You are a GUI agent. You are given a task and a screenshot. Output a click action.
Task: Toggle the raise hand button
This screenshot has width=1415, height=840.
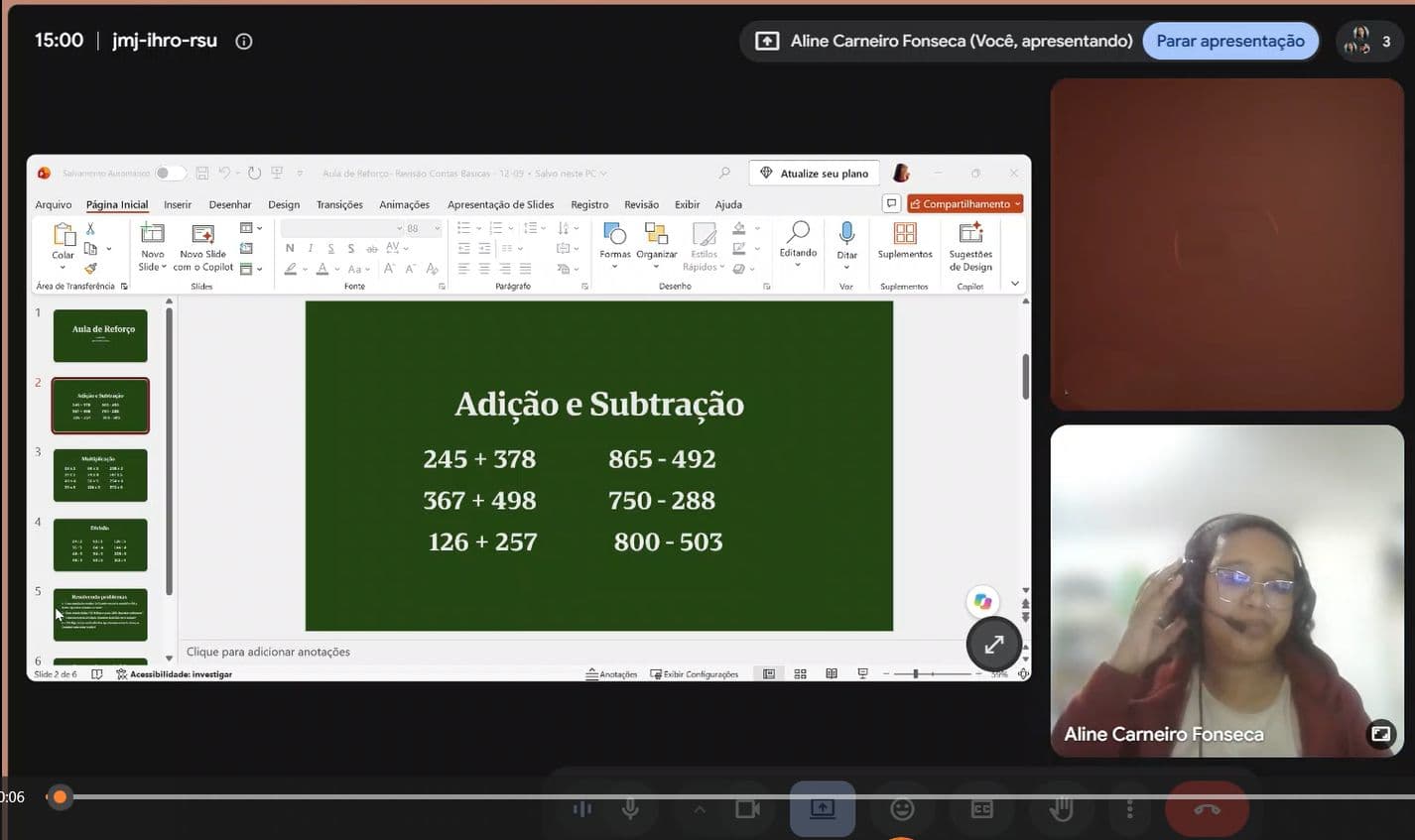tap(1062, 809)
